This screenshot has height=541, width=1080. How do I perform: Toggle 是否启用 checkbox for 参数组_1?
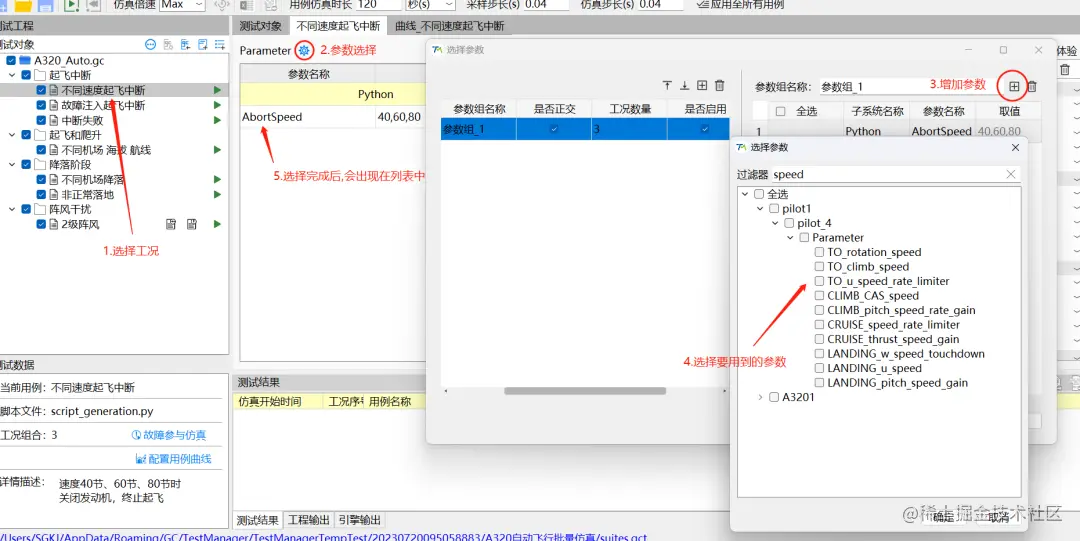(705, 129)
